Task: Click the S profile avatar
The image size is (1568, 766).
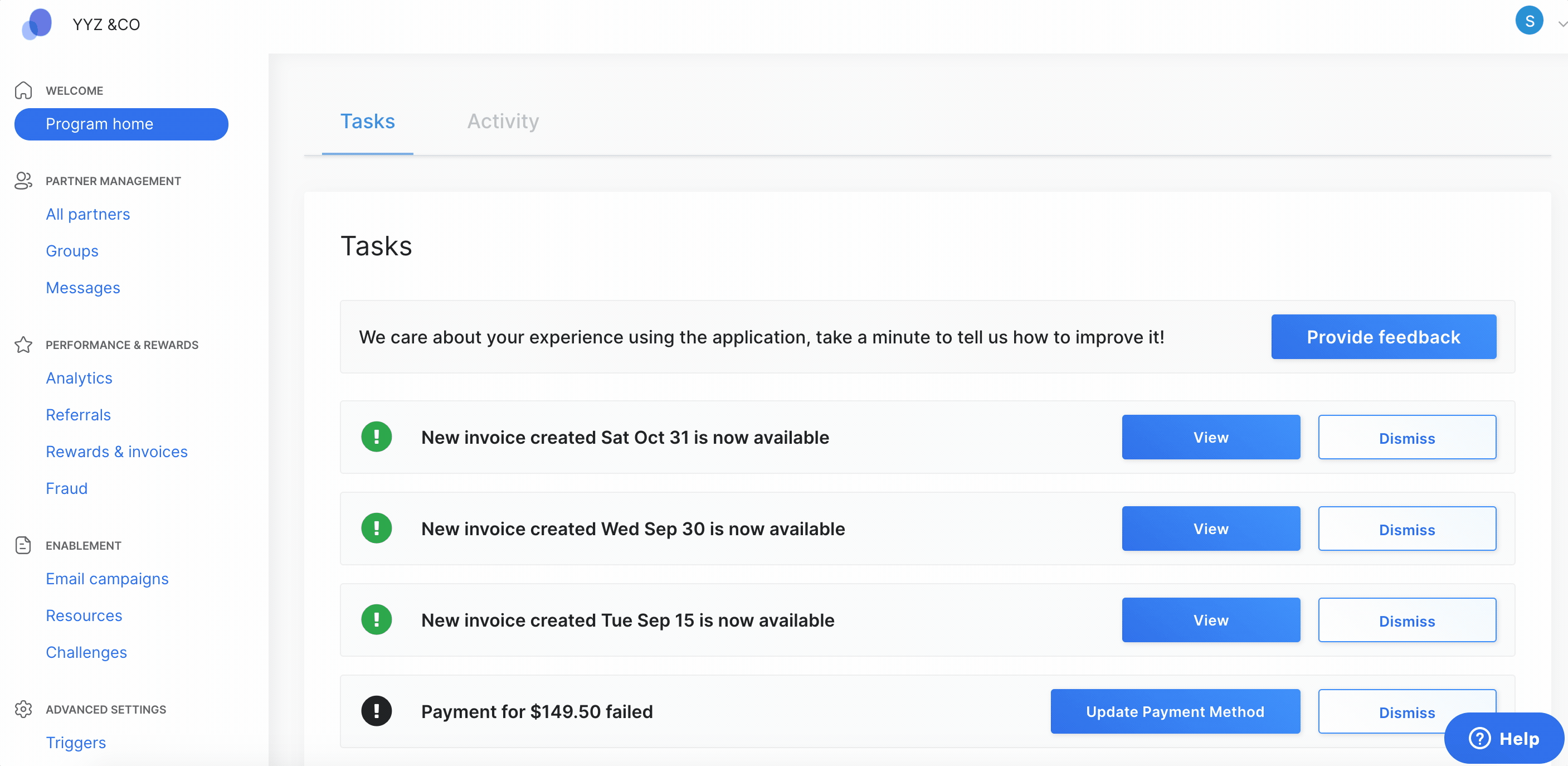Action: coord(1530,20)
